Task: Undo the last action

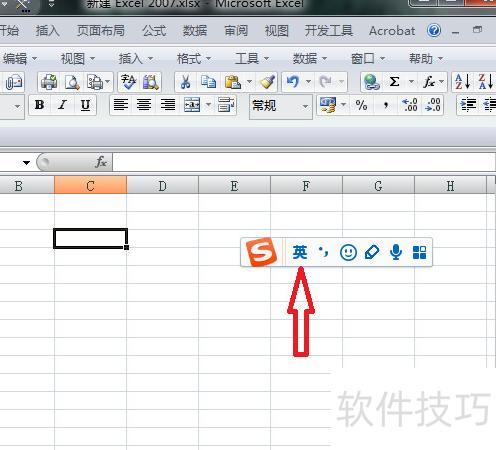Action: click(293, 82)
